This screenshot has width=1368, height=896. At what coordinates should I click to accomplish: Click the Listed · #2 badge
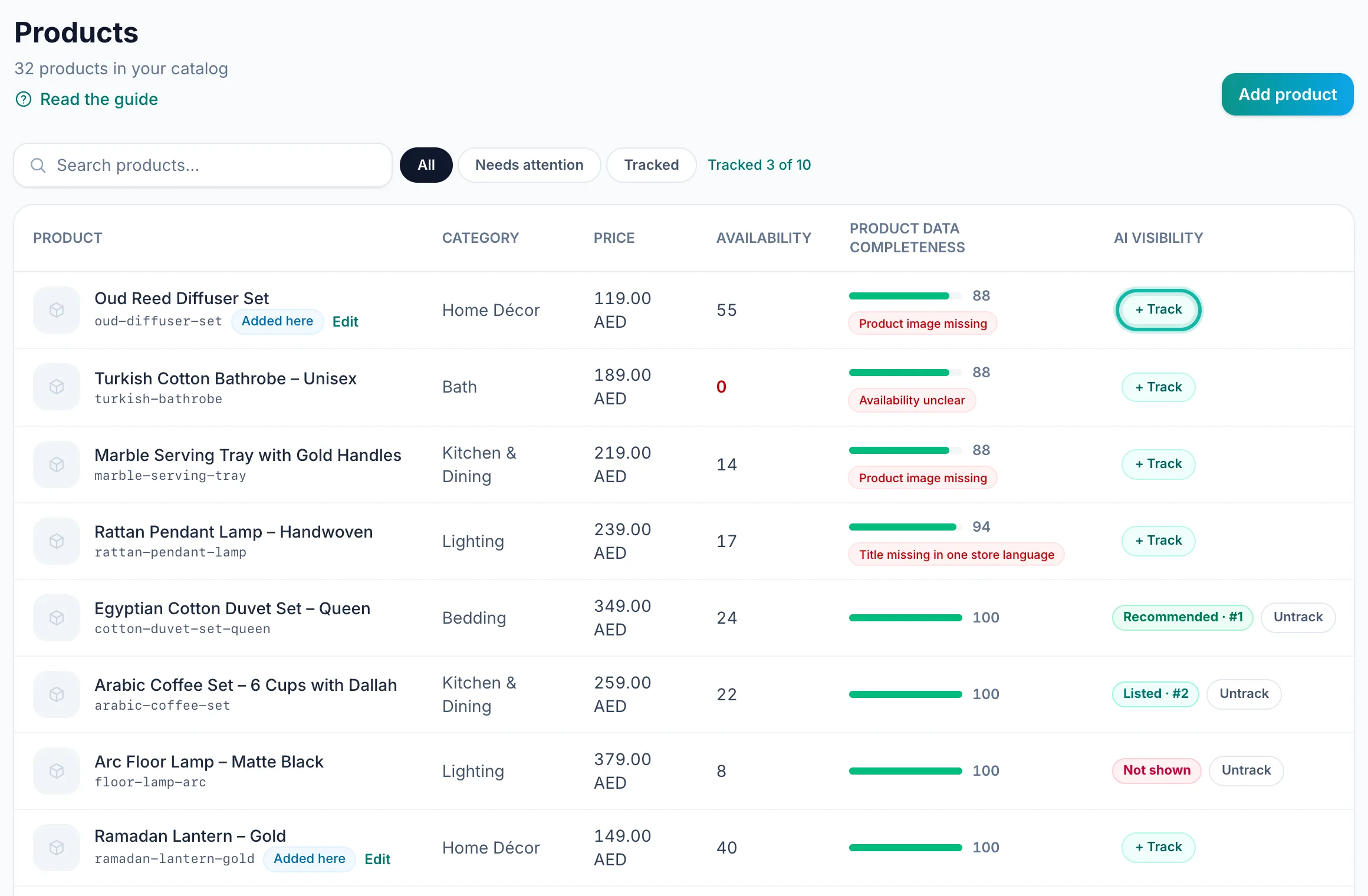pyautogui.click(x=1156, y=694)
